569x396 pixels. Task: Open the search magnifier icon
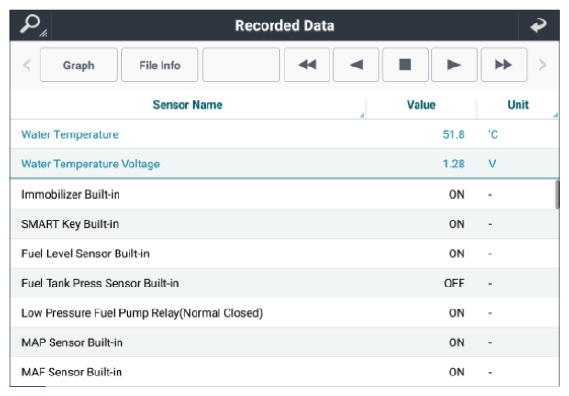(31, 25)
